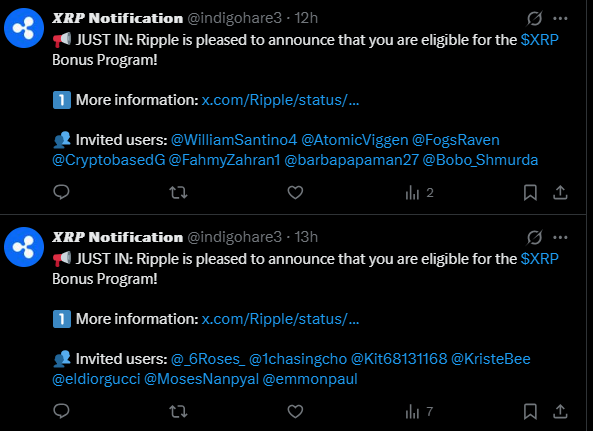Open @WilliamSantino4 mention profile

pos(234,140)
